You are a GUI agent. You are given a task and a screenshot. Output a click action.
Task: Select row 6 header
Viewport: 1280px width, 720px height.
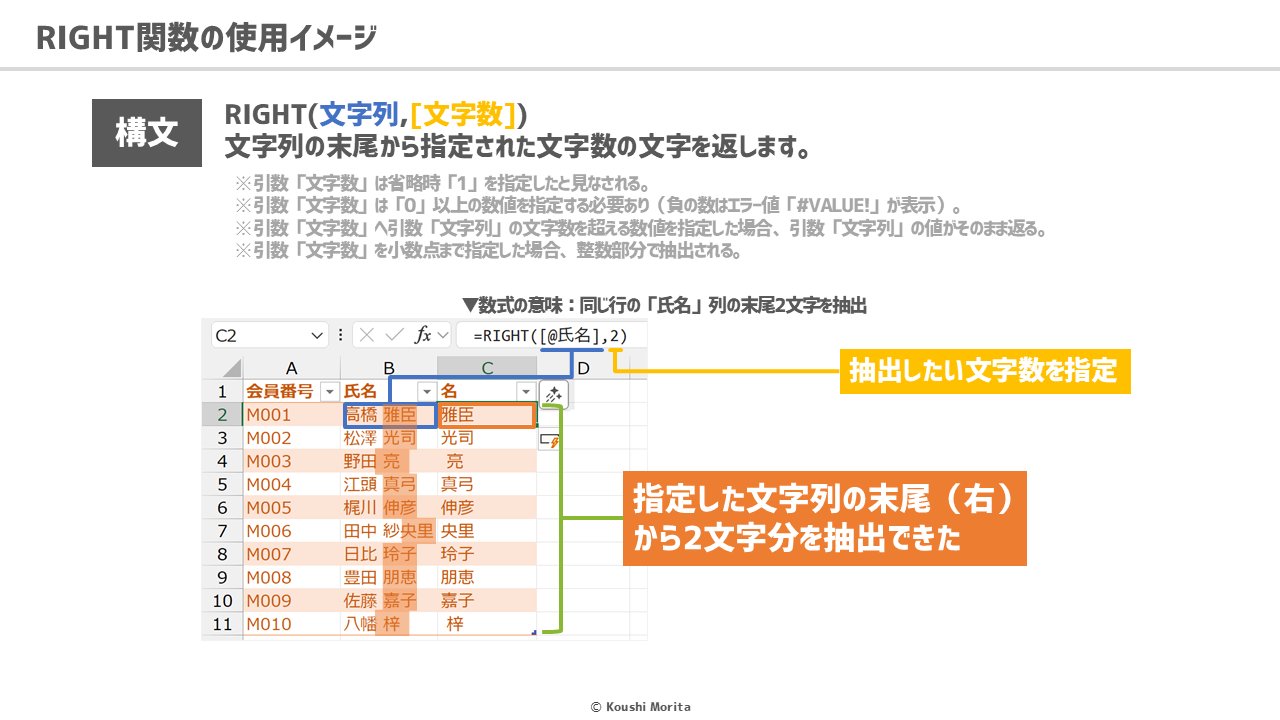click(x=223, y=508)
